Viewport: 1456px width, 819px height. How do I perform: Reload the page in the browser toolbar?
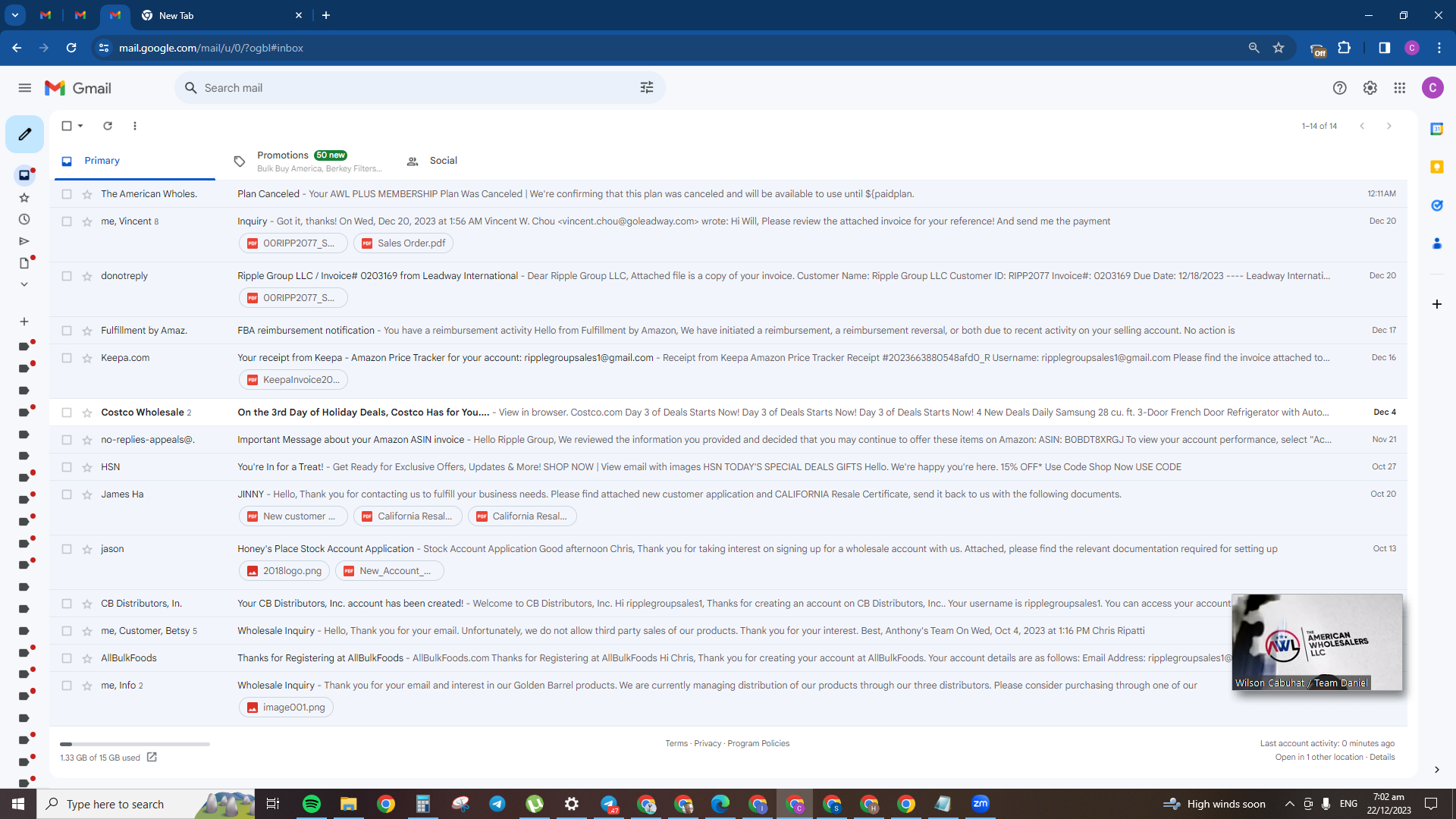click(x=71, y=48)
